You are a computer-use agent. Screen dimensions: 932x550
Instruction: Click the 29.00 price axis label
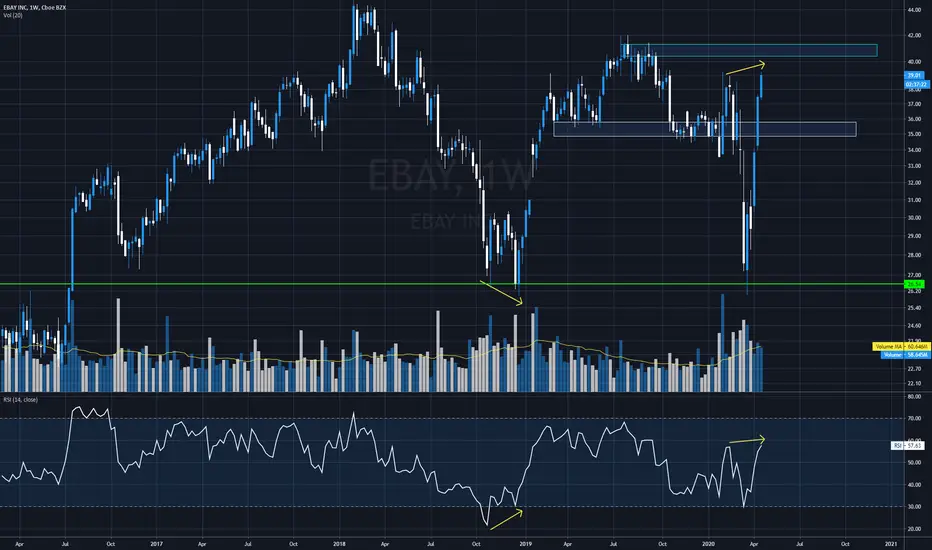click(914, 236)
